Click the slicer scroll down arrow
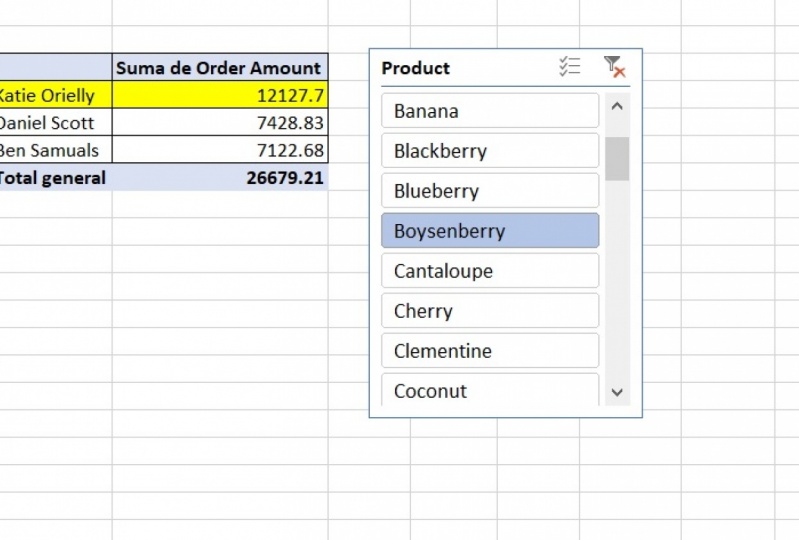 [x=617, y=392]
